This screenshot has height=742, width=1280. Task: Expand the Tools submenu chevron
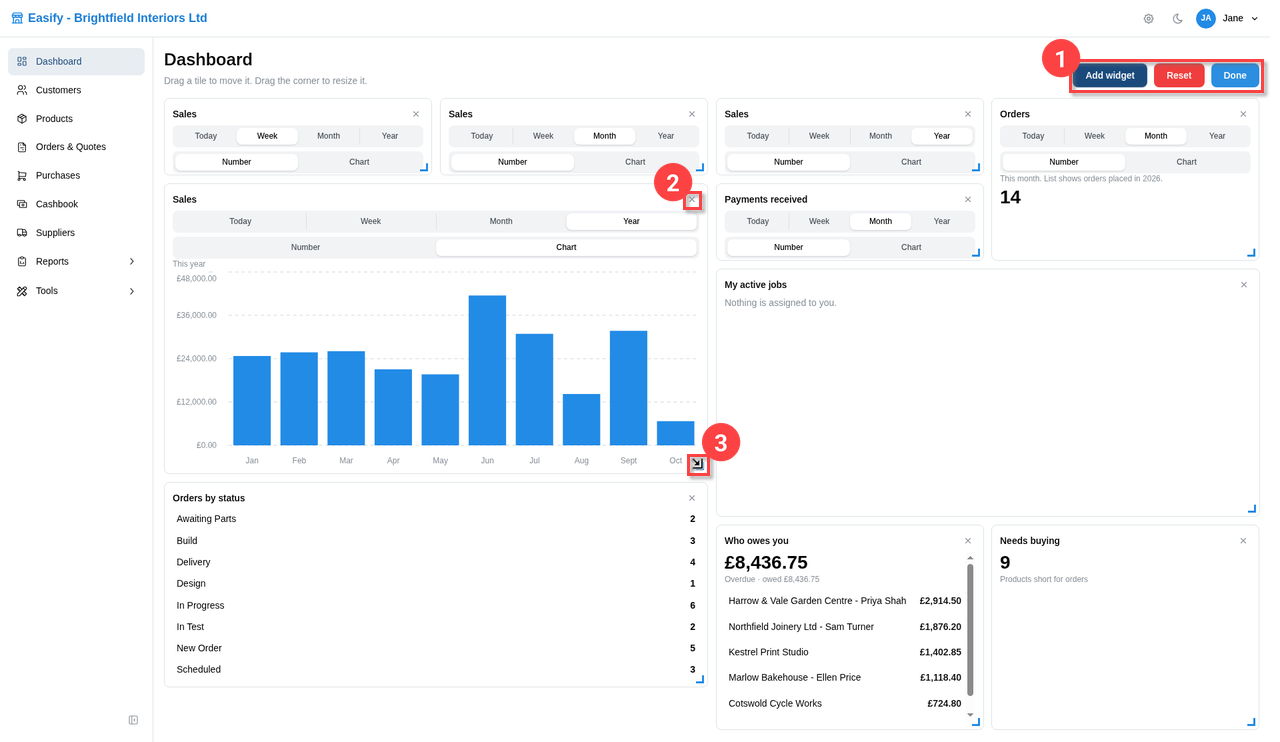point(132,291)
